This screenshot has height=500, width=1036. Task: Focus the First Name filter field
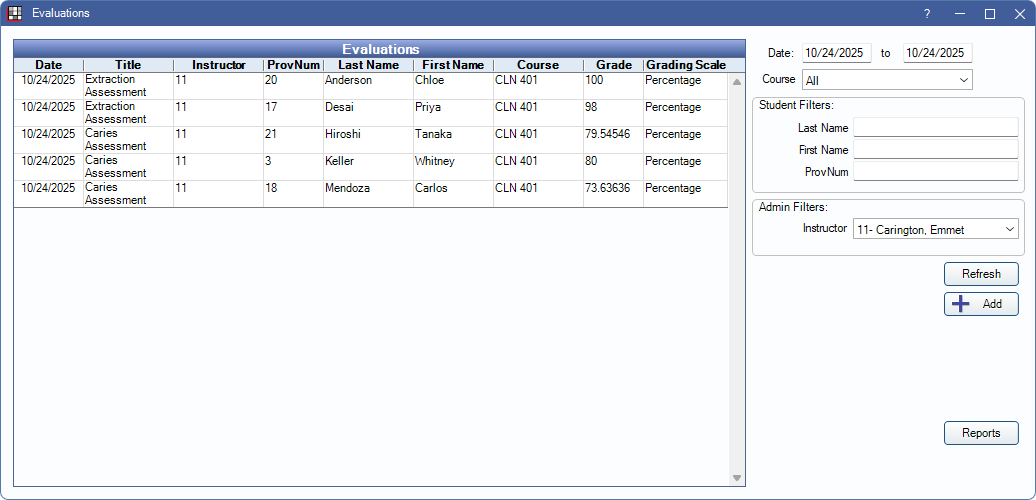(x=935, y=150)
